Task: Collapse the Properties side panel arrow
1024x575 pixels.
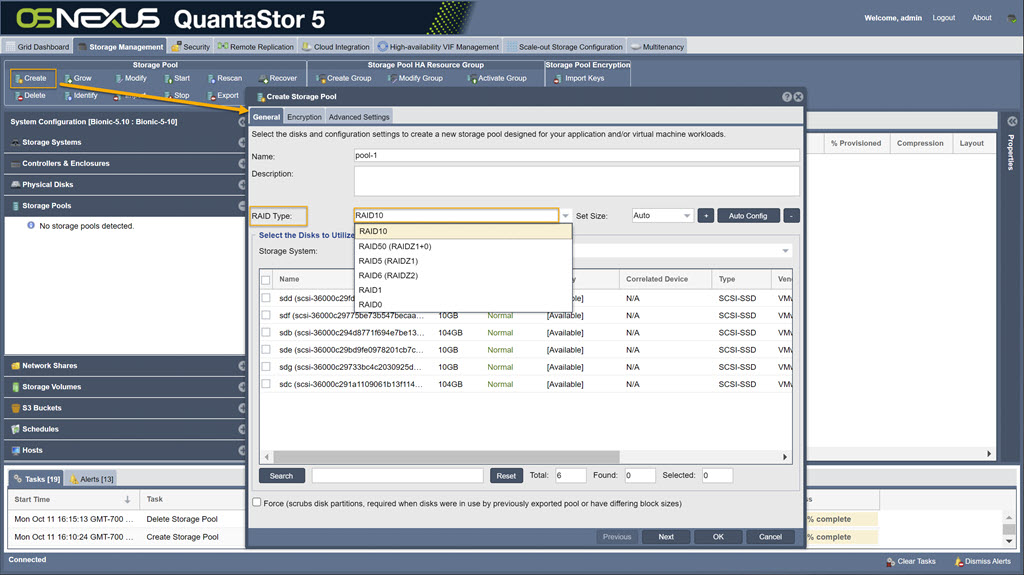Action: coord(1012,122)
